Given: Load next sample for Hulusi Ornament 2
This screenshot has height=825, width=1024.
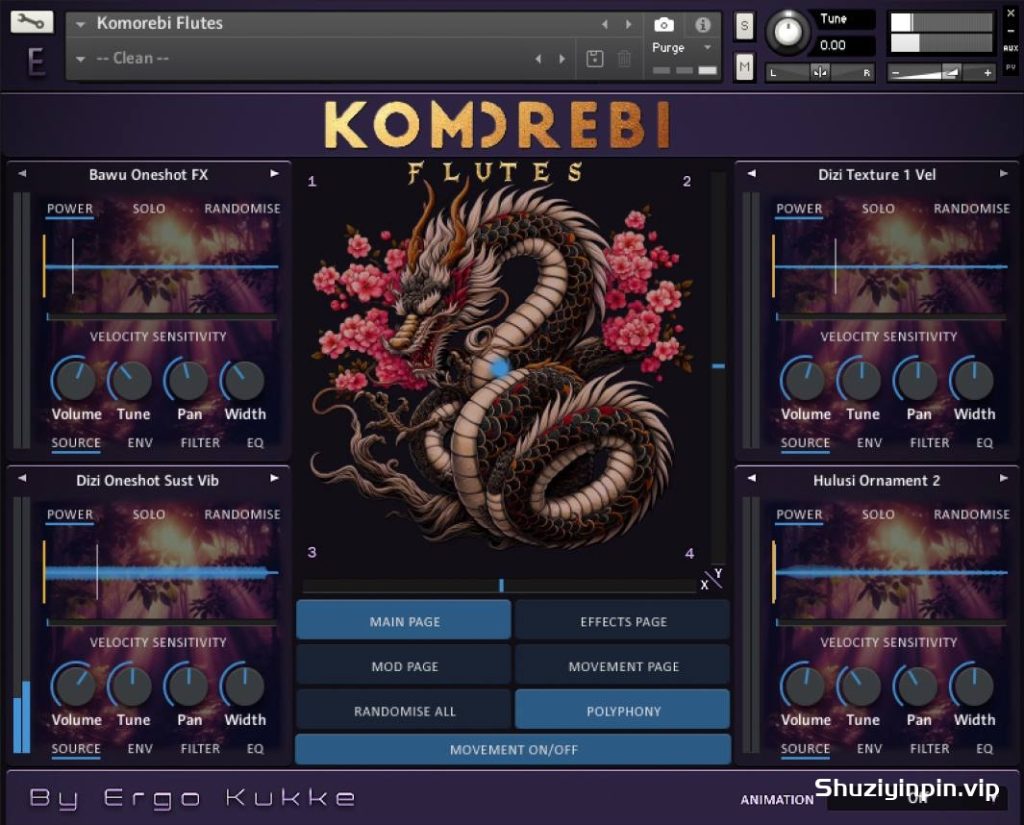Looking at the screenshot, I should [1004, 478].
